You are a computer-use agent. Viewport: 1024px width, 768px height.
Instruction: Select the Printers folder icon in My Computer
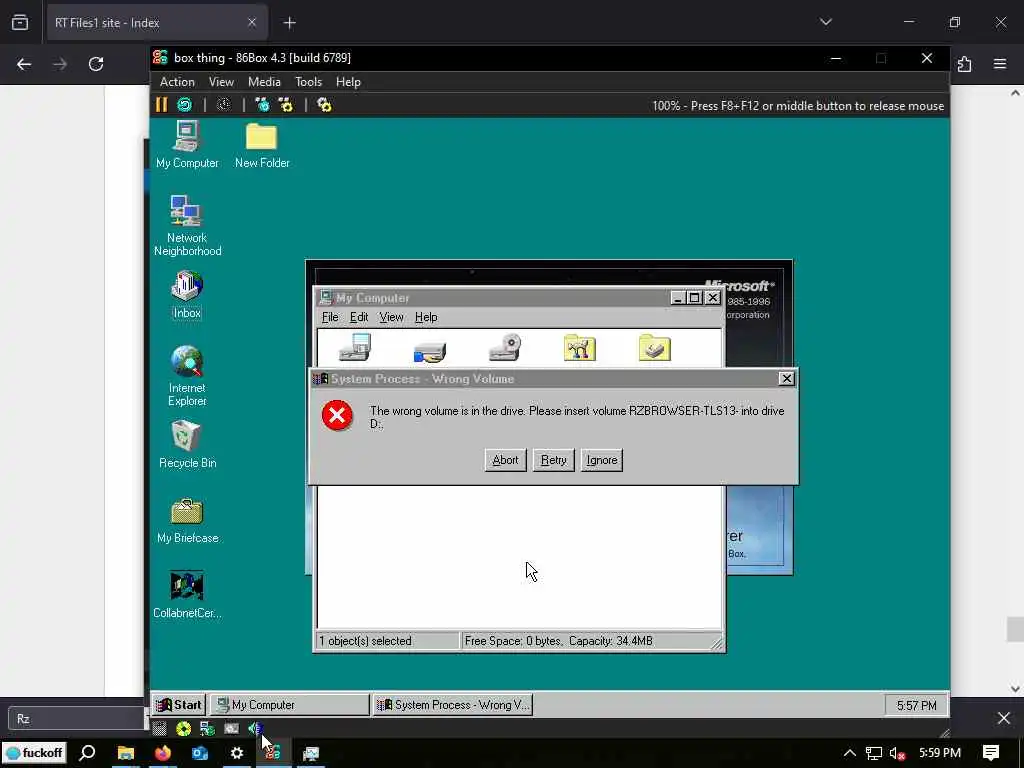[655, 347]
